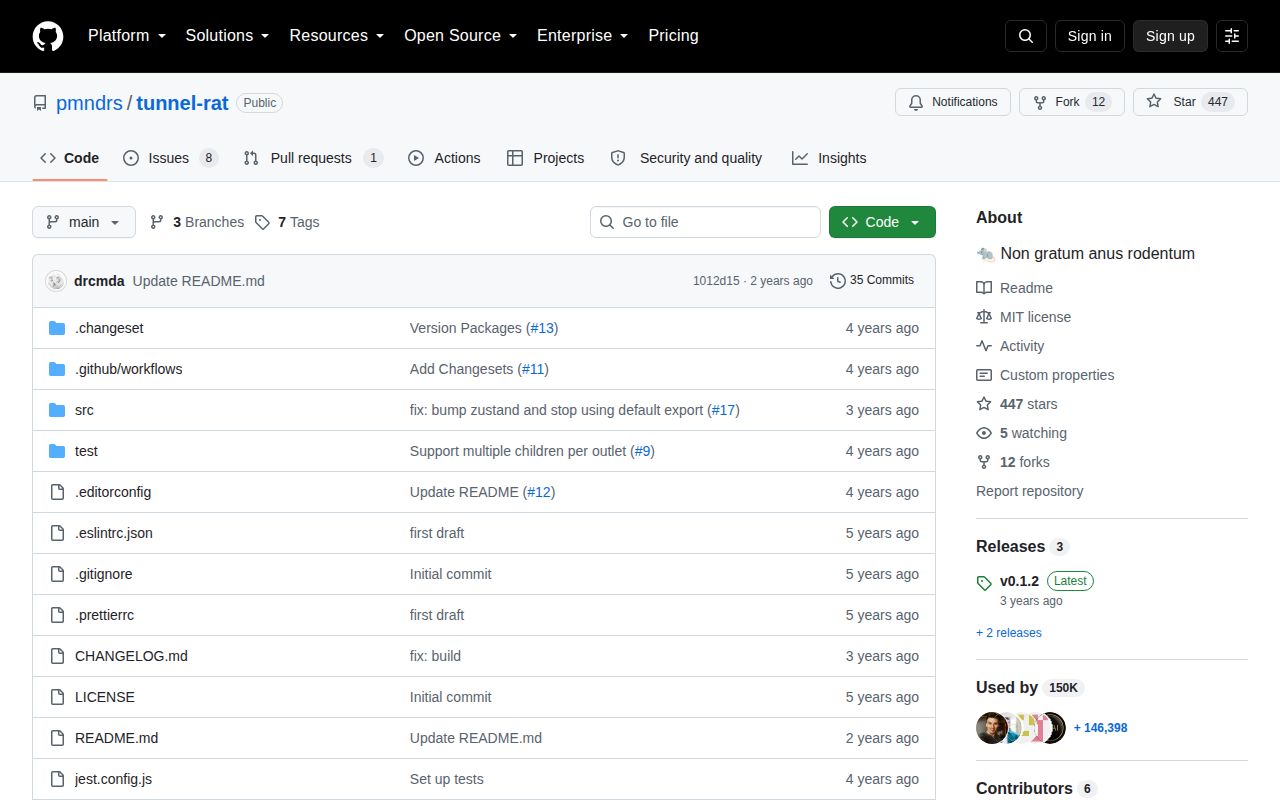Switch to Security and quality tab
The image size is (1280, 800).
(x=686, y=158)
